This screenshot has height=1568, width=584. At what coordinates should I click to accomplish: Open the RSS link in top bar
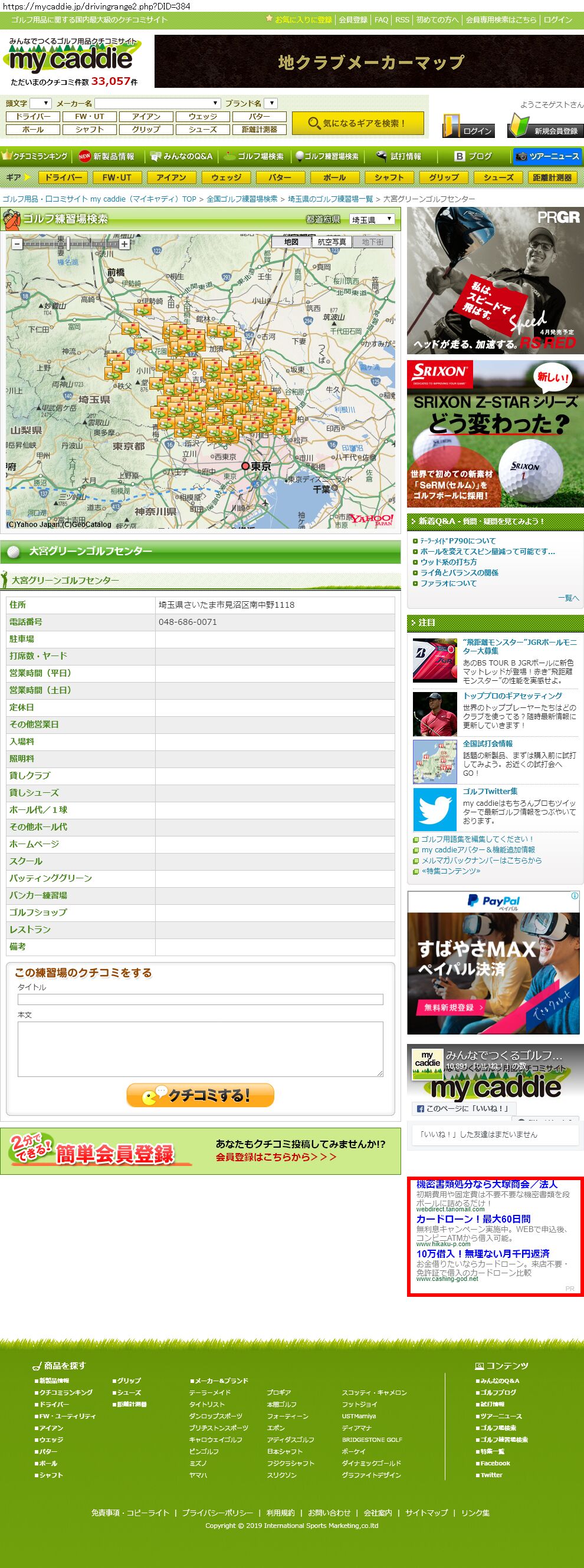coord(402,20)
